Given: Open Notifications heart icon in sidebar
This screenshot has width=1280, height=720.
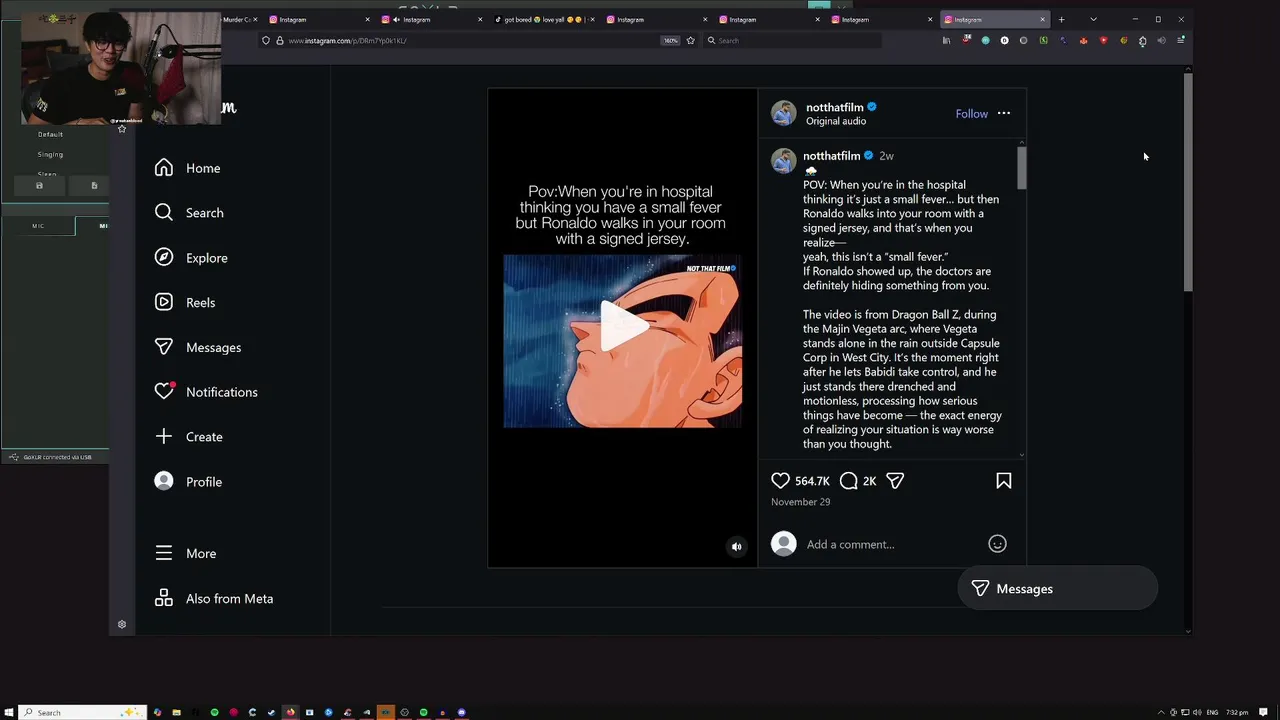Looking at the screenshot, I should coord(164,391).
